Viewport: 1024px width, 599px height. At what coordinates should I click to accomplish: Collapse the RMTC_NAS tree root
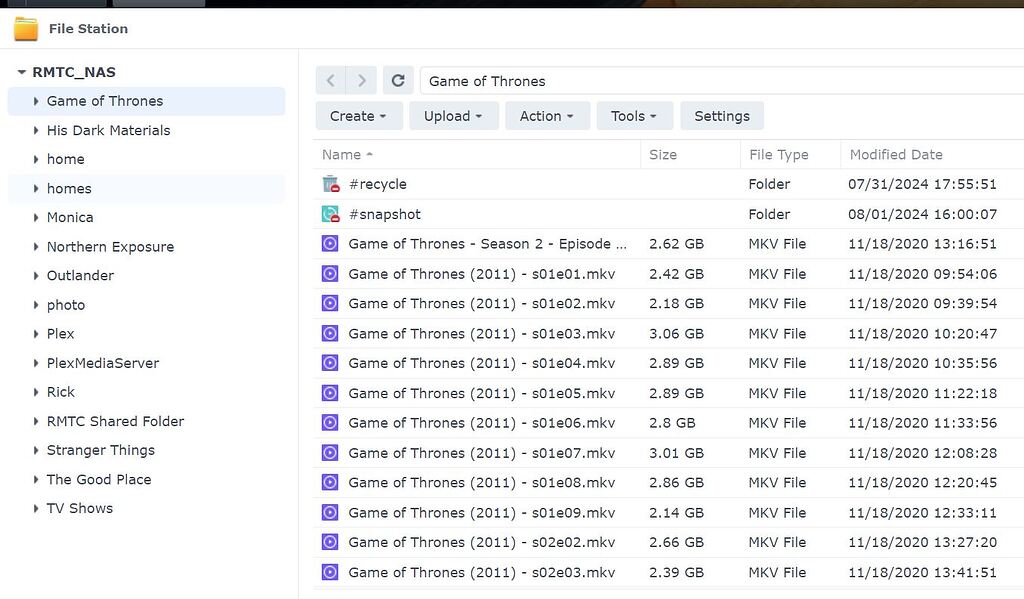tap(22, 72)
